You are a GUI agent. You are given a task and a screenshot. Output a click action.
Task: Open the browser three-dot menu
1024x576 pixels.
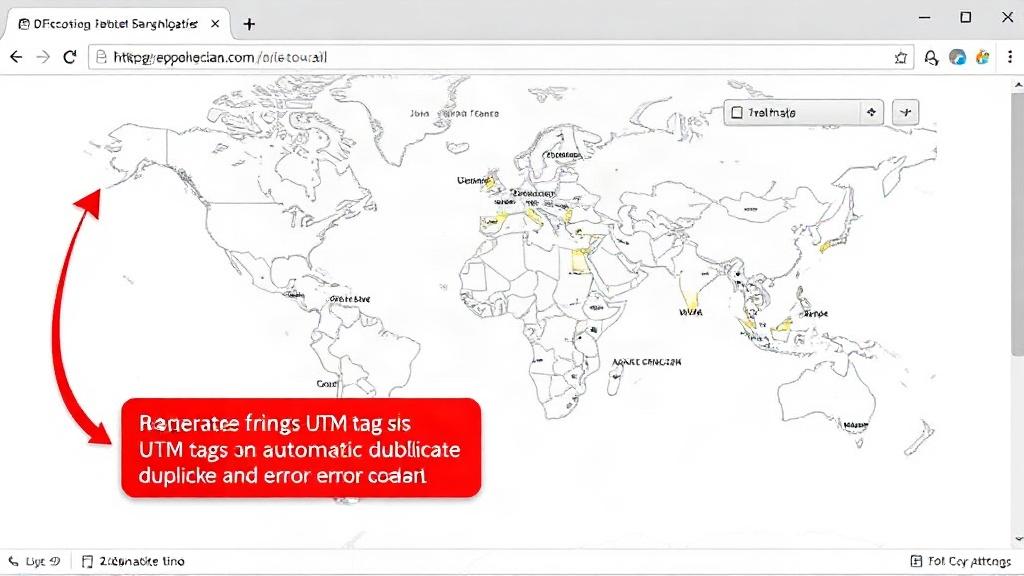pyautogui.click(x=1010, y=57)
